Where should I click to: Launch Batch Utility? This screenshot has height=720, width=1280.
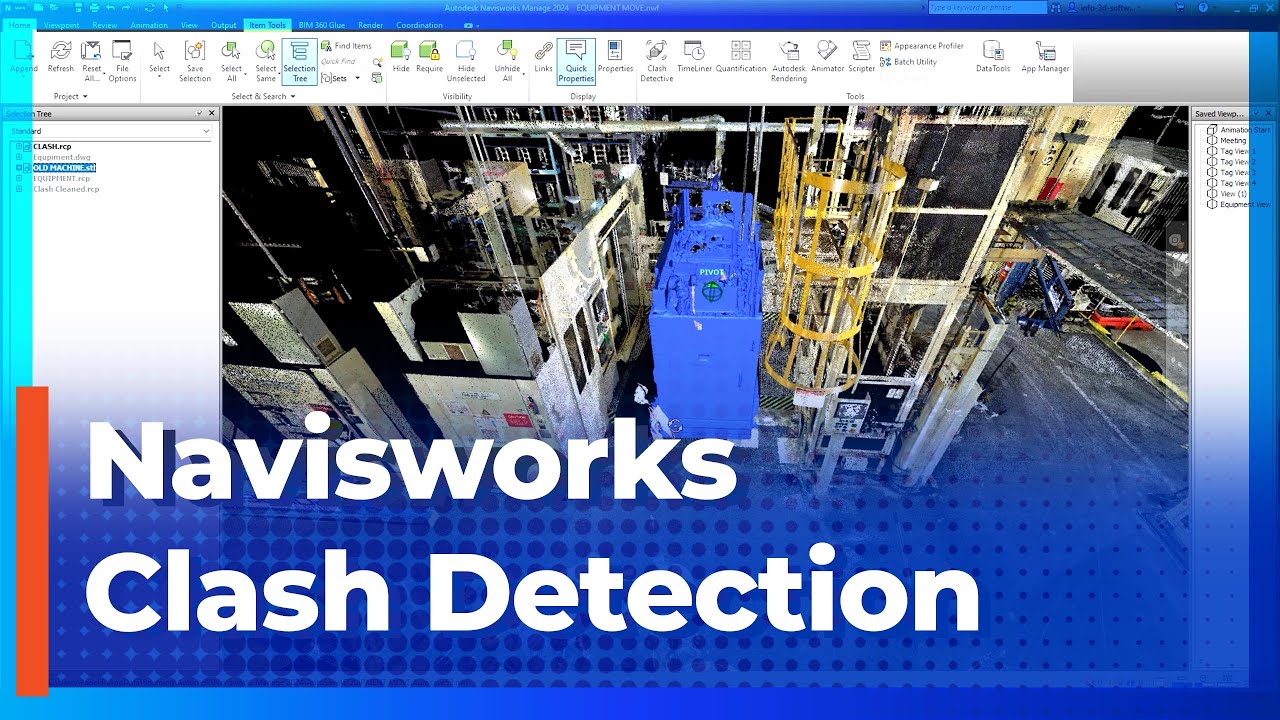[x=908, y=62]
